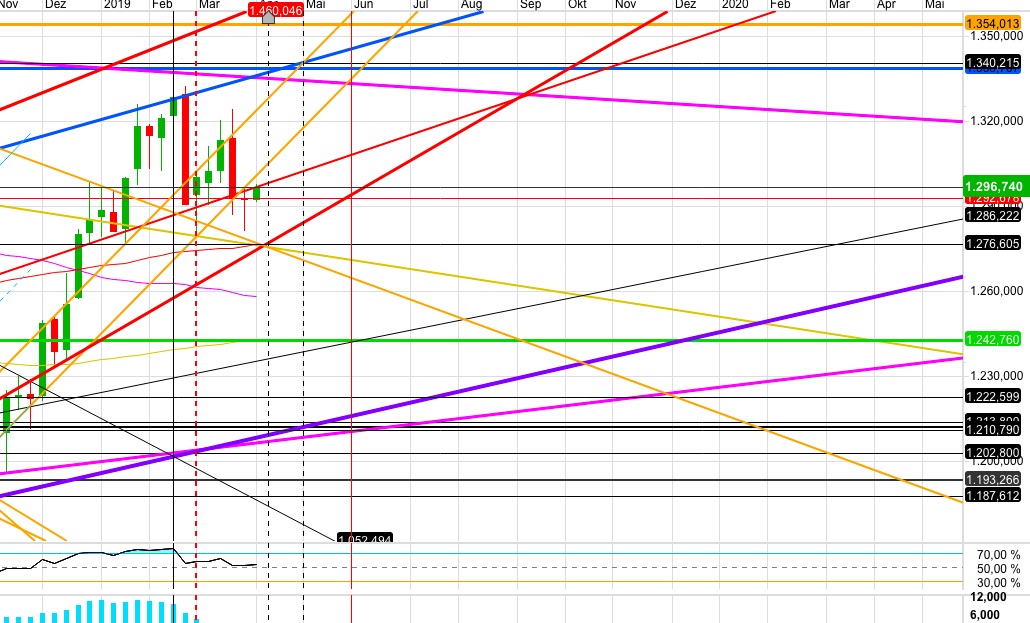Click the 1.276,605 level label
1030x623 pixels.
tap(993, 243)
